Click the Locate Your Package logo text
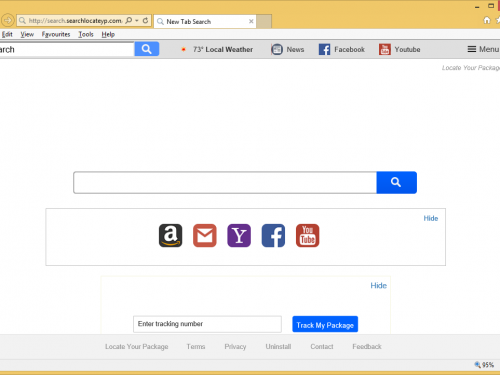The height and width of the screenshot is (375, 500). point(471,68)
